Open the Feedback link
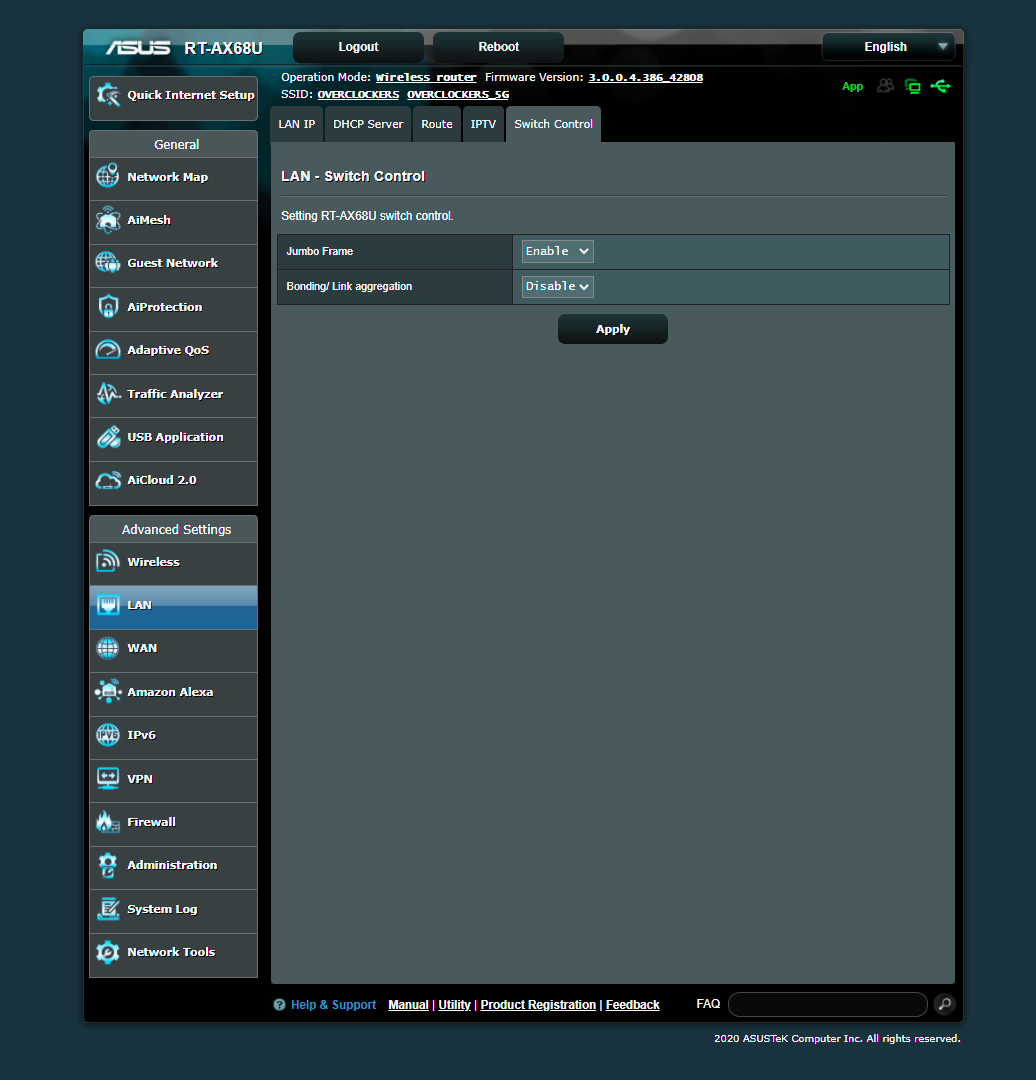The height and width of the screenshot is (1080, 1036). tap(632, 1005)
